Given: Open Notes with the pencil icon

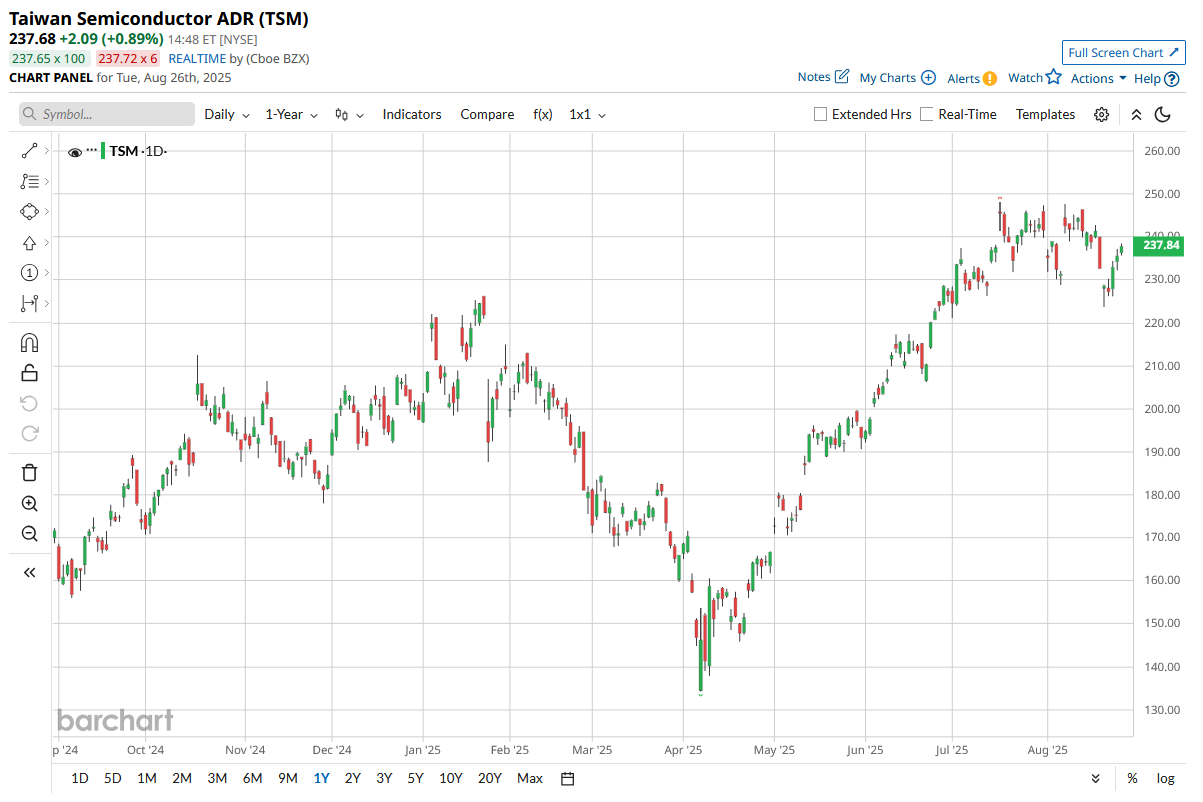Looking at the screenshot, I should coord(842,77).
